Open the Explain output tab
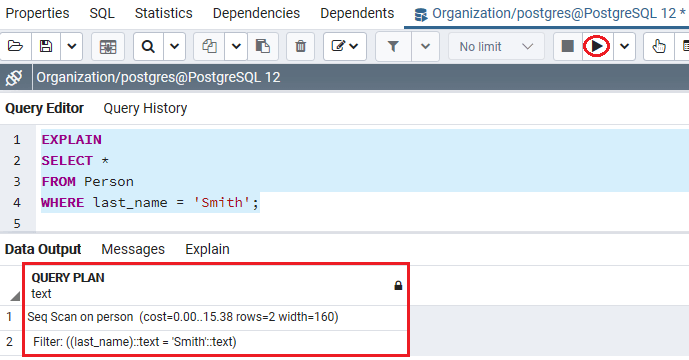This screenshot has width=689, height=360. [207, 249]
